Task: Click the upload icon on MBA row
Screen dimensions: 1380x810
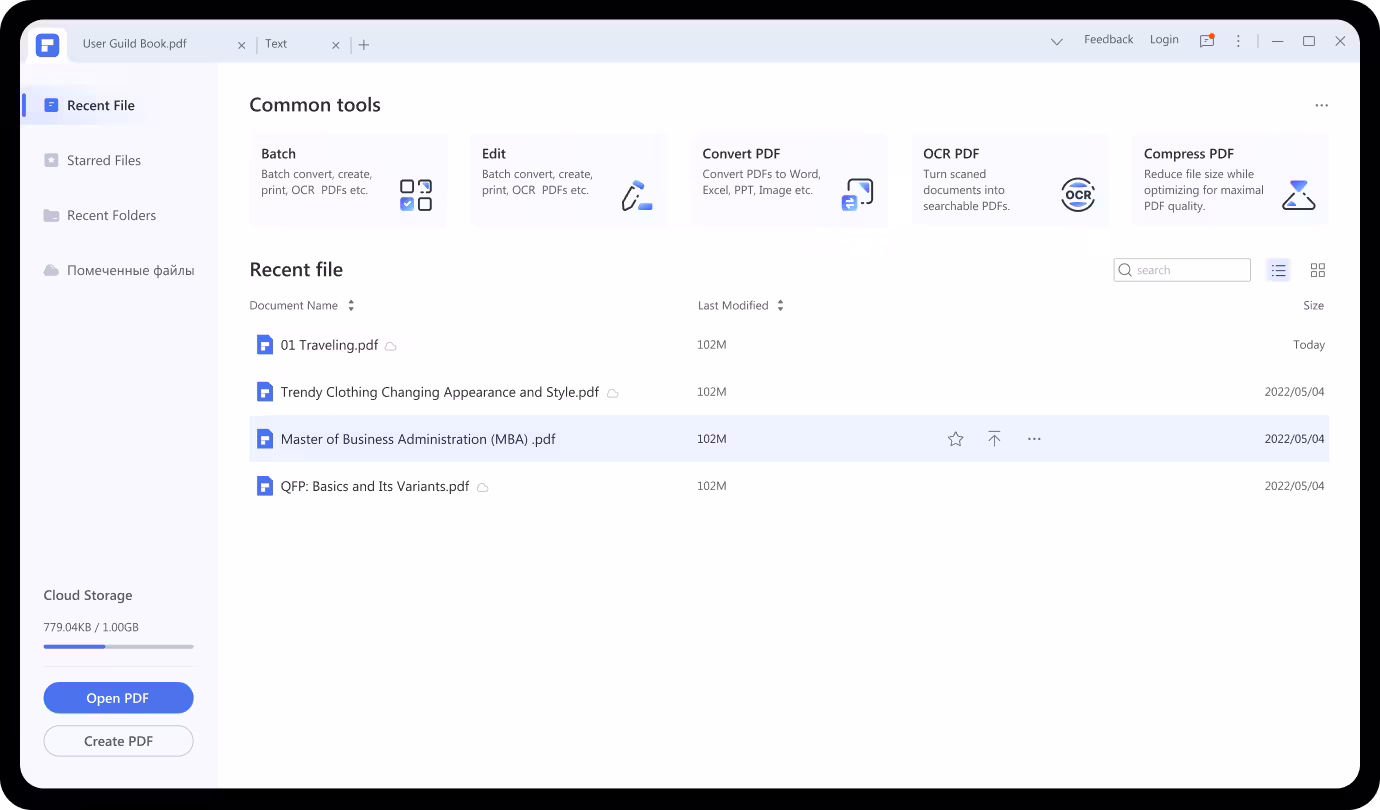Action: click(994, 439)
